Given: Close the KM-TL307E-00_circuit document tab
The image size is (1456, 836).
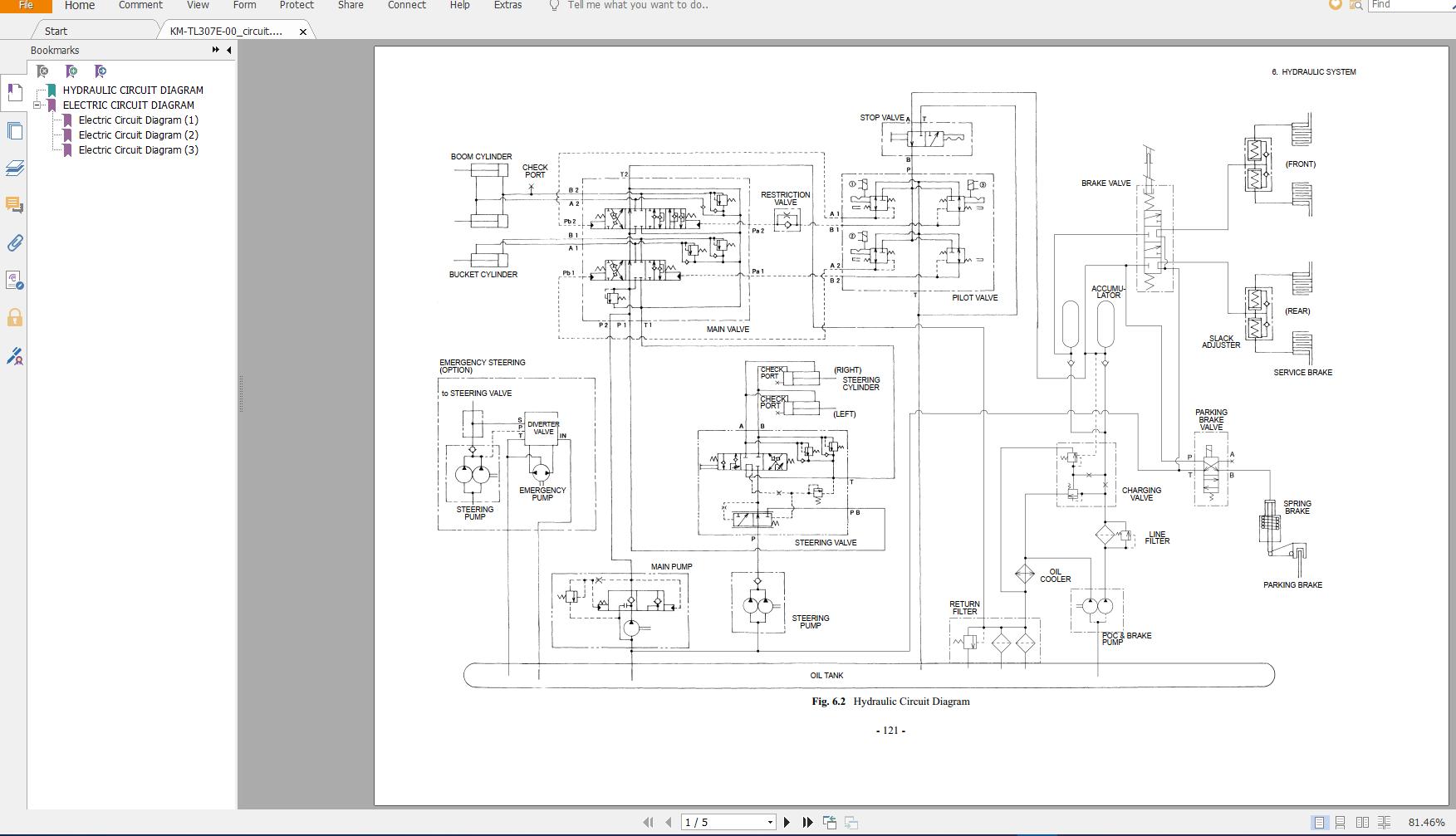Looking at the screenshot, I should [303, 32].
